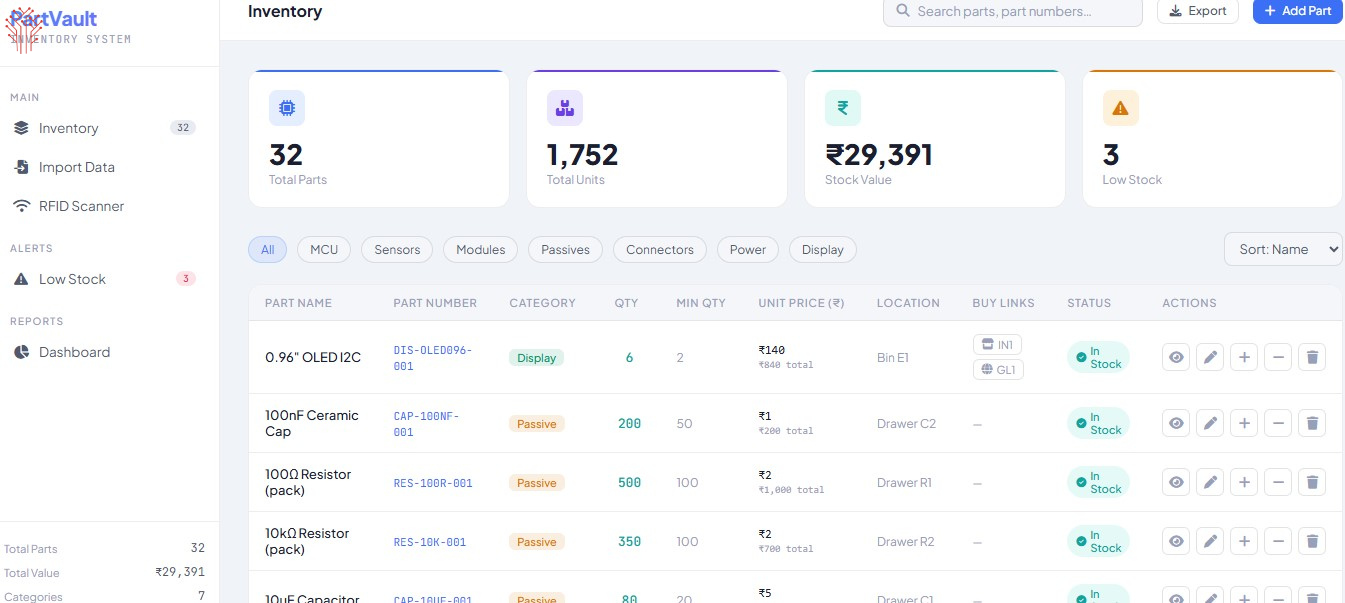1345x603 pixels.
Task: Click the warning triangle on Low Stock card
Action: click(x=1121, y=108)
